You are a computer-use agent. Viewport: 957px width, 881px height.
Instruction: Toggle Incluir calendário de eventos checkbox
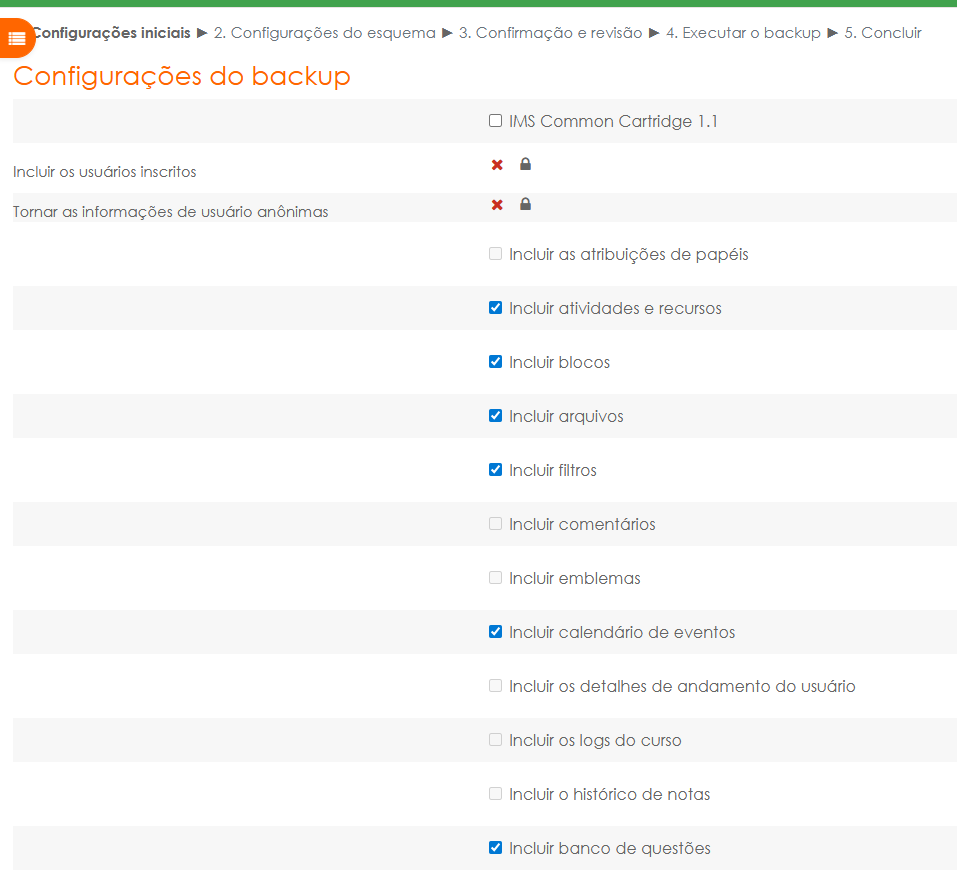pos(495,632)
